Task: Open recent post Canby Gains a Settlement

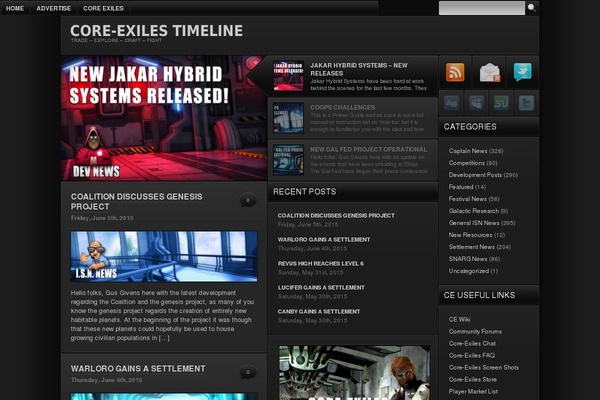Action: 319,312
